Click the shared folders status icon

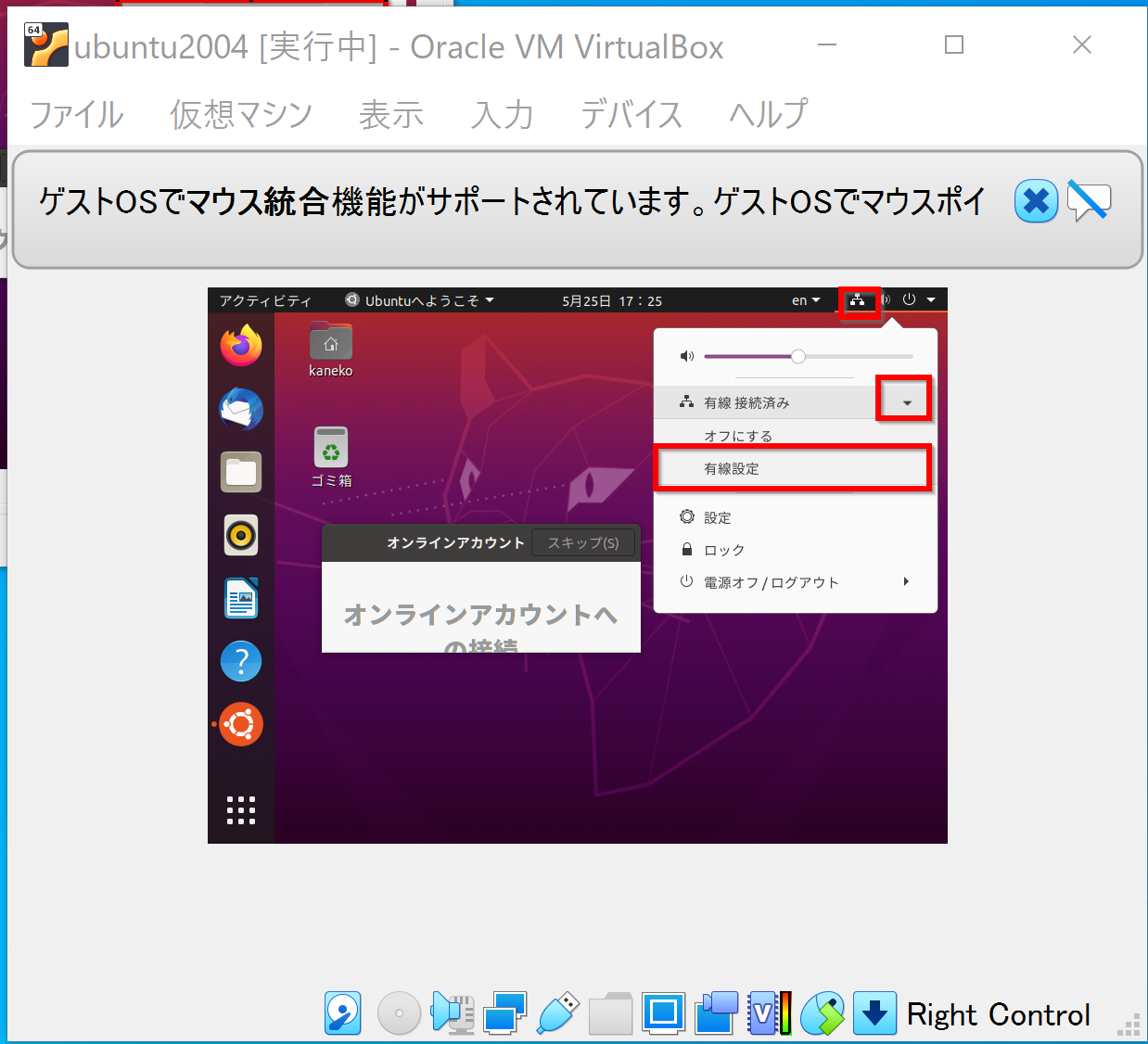click(x=611, y=1013)
